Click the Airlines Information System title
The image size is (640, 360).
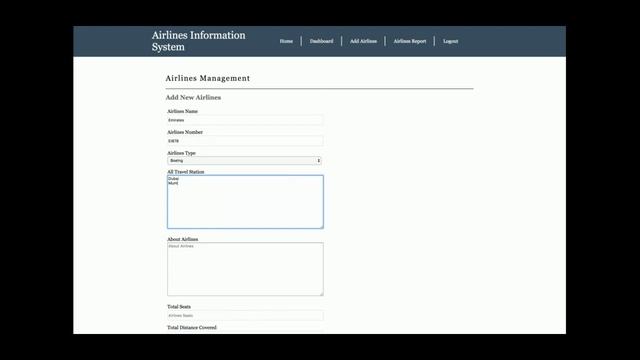point(199,41)
